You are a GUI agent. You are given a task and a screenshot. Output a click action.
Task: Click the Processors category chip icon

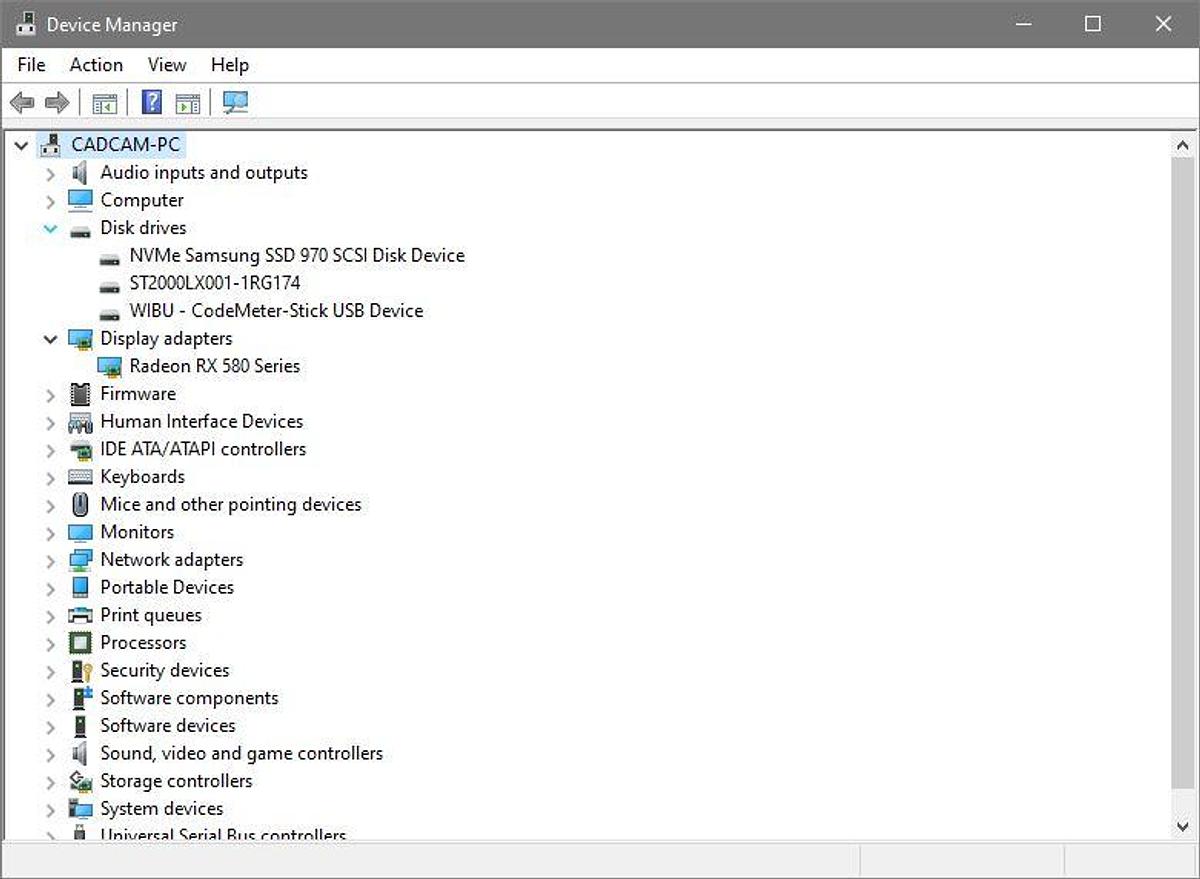[x=80, y=643]
